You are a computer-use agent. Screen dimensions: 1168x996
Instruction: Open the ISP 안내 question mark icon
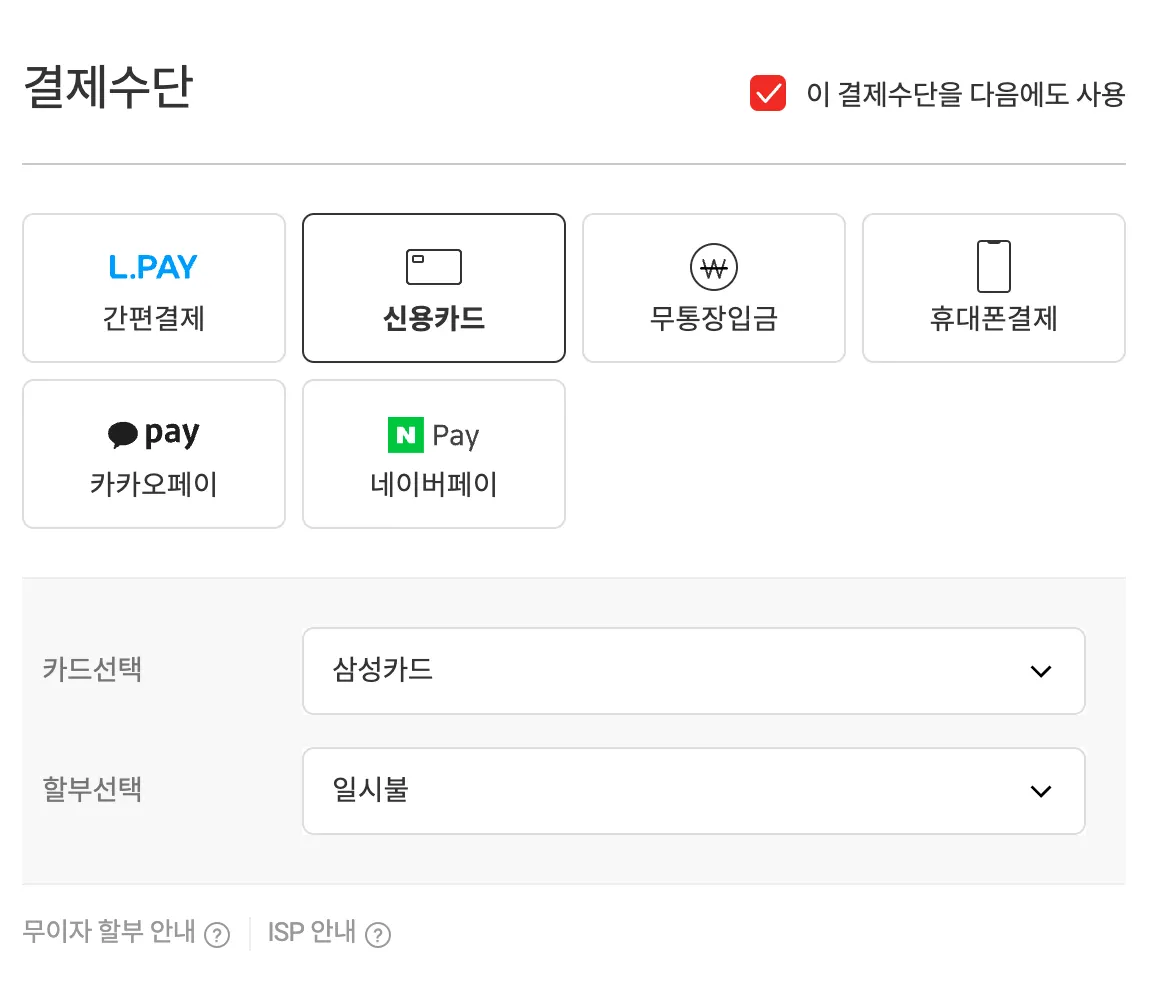(378, 934)
